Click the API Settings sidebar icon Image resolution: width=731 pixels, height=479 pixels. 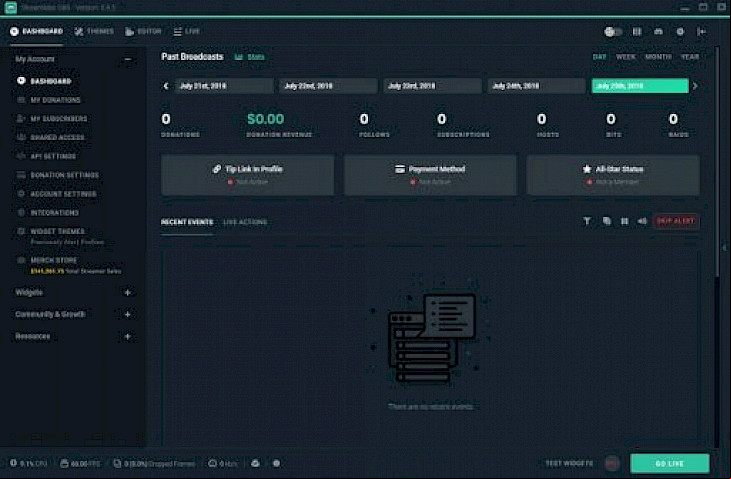[x=21, y=156]
